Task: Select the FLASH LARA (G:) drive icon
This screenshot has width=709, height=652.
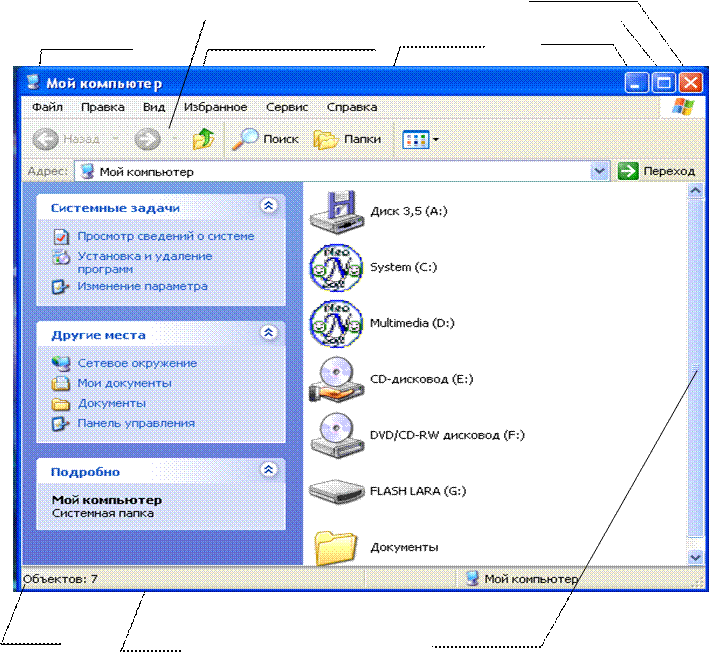Action: click(337, 491)
